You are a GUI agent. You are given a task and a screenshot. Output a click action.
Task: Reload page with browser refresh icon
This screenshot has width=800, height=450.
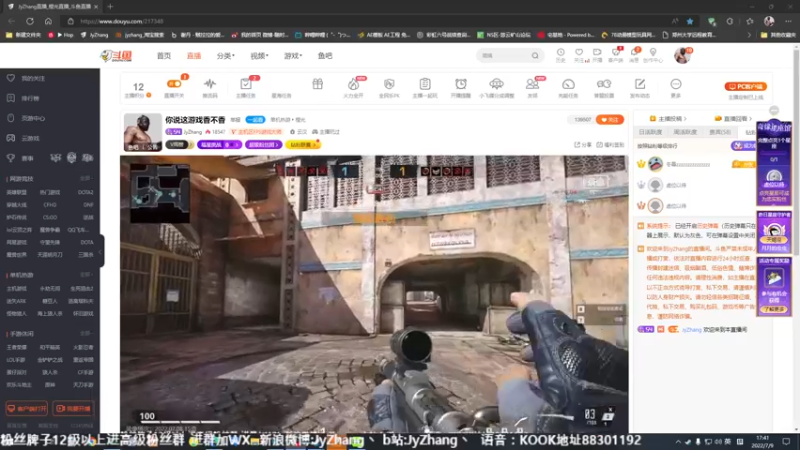point(30,21)
